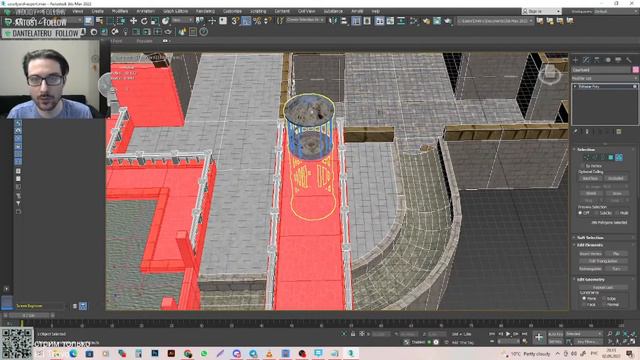Click the Render Production teapot icon
Screen dimensions: 640x360
448,21
